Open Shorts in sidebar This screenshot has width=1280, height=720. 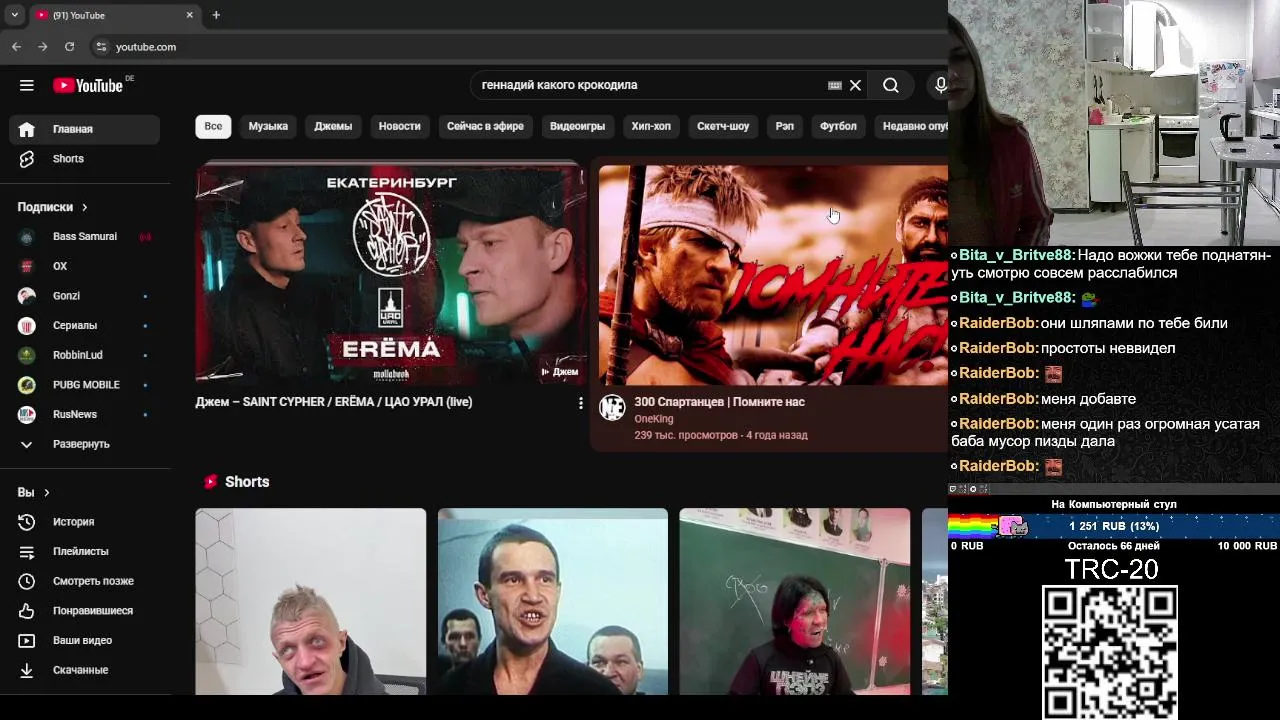(x=85, y=159)
